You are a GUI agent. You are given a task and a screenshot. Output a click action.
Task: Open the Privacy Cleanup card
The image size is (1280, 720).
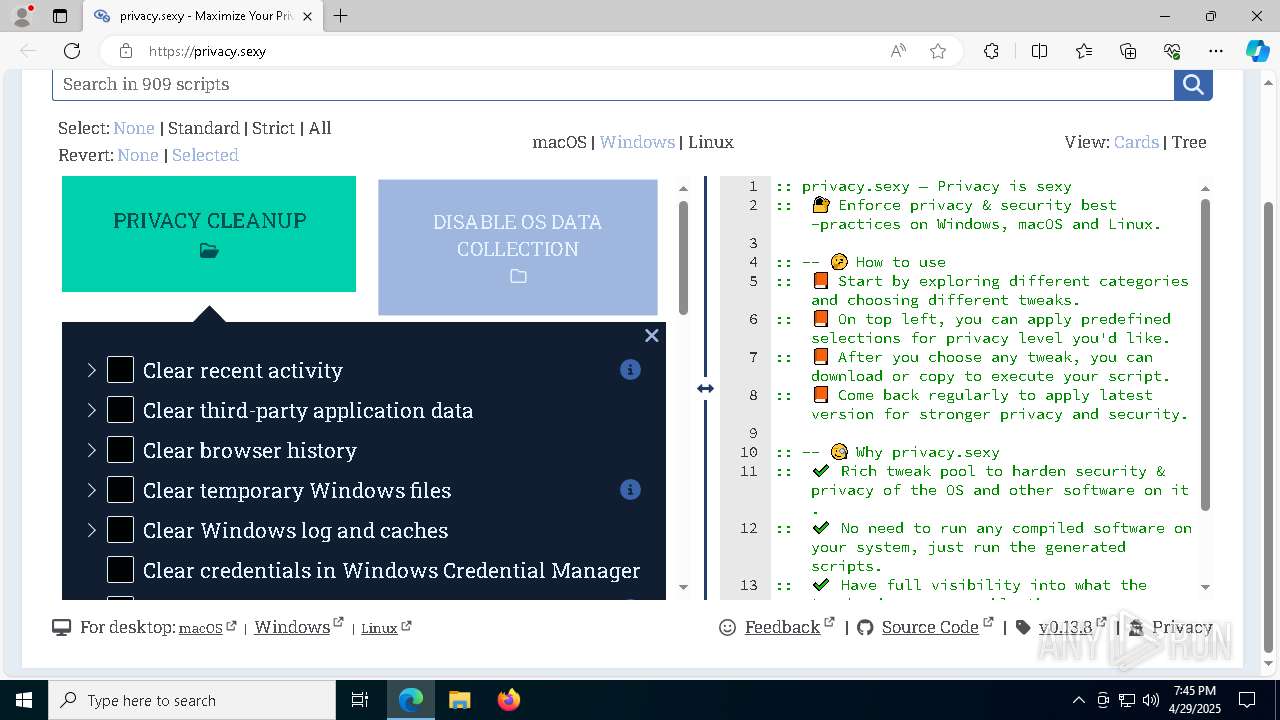point(209,234)
